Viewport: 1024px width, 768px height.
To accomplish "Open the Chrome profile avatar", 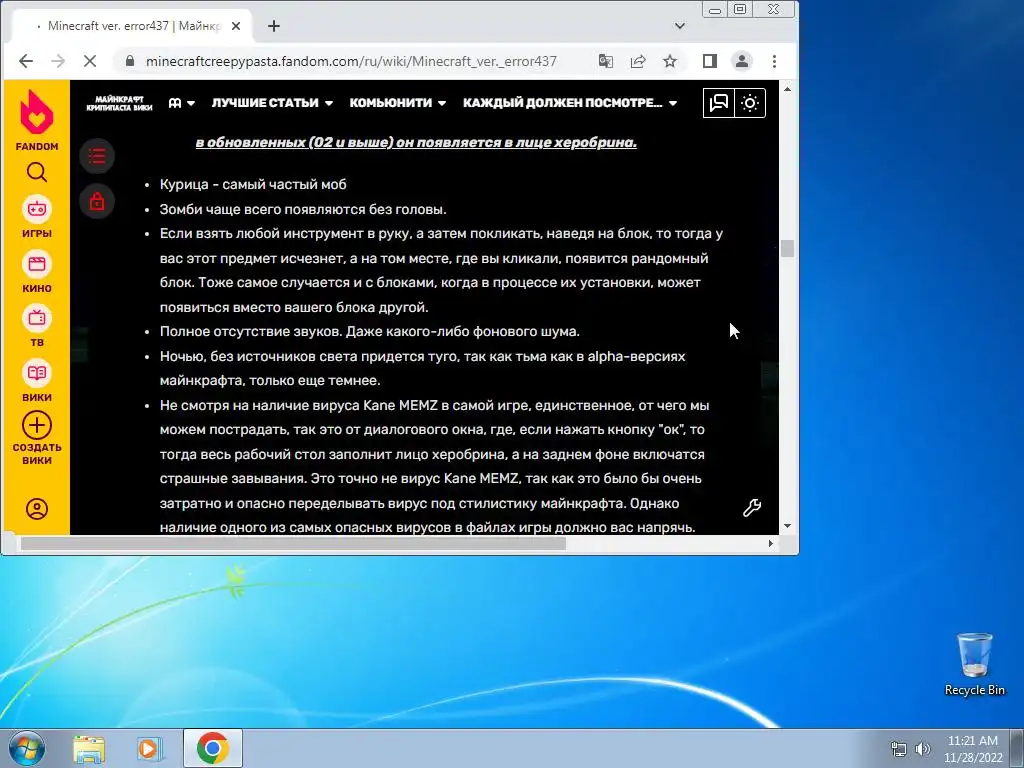I will click(x=742, y=61).
